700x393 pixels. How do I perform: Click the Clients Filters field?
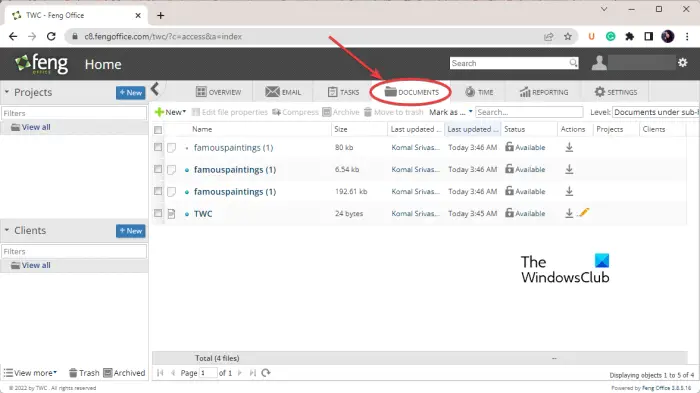[74, 251]
